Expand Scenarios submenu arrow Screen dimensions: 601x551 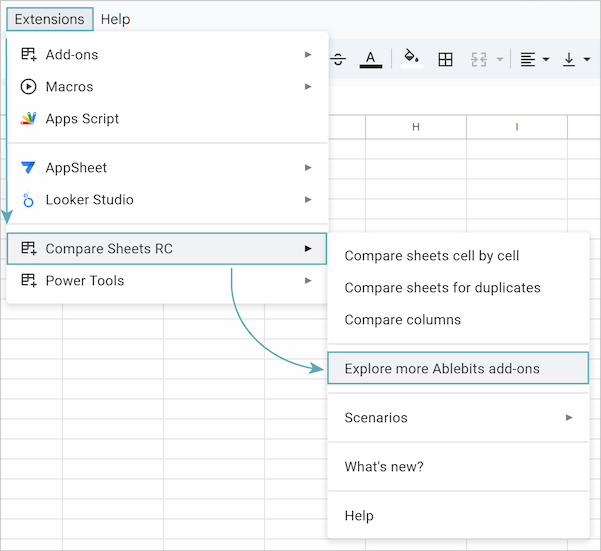coord(569,418)
